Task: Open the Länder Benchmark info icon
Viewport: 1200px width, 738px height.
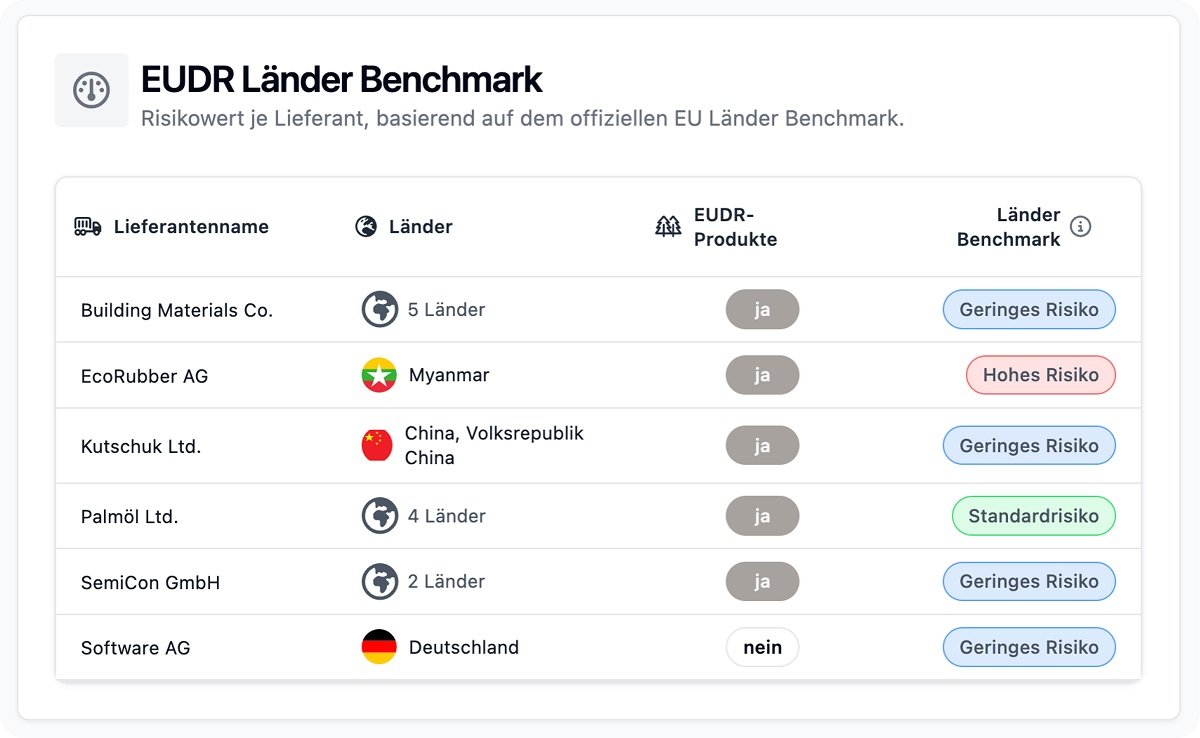Action: pos(1080,227)
